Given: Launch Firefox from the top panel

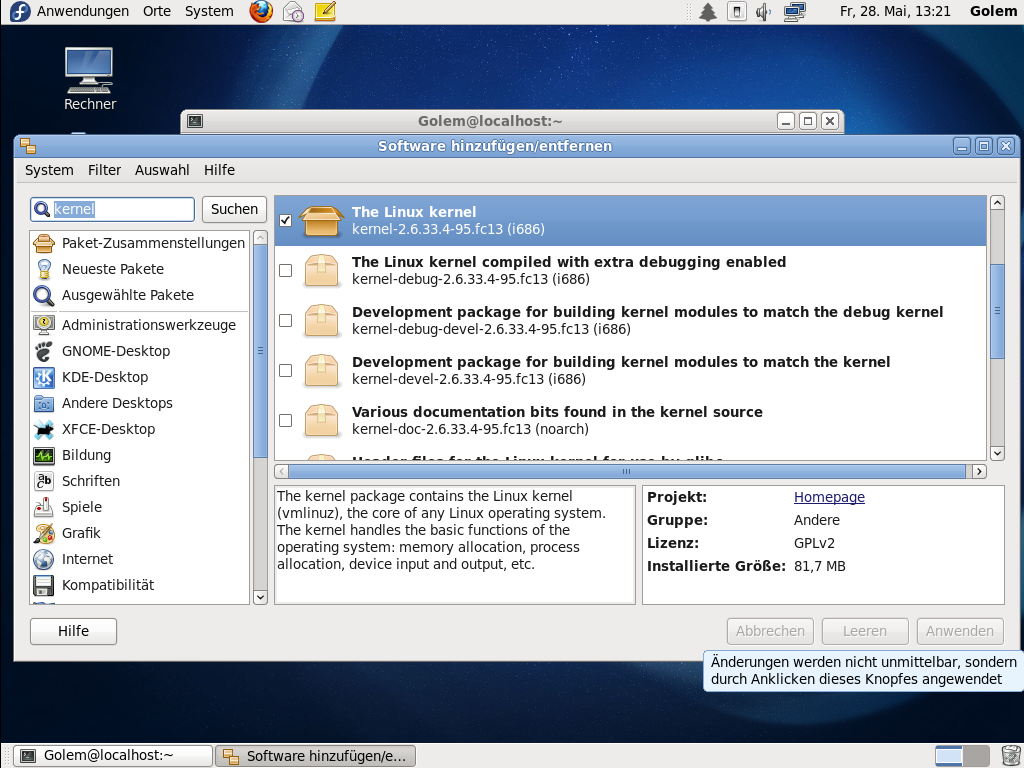Looking at the screenshot, I should click(x=261, y=11).
